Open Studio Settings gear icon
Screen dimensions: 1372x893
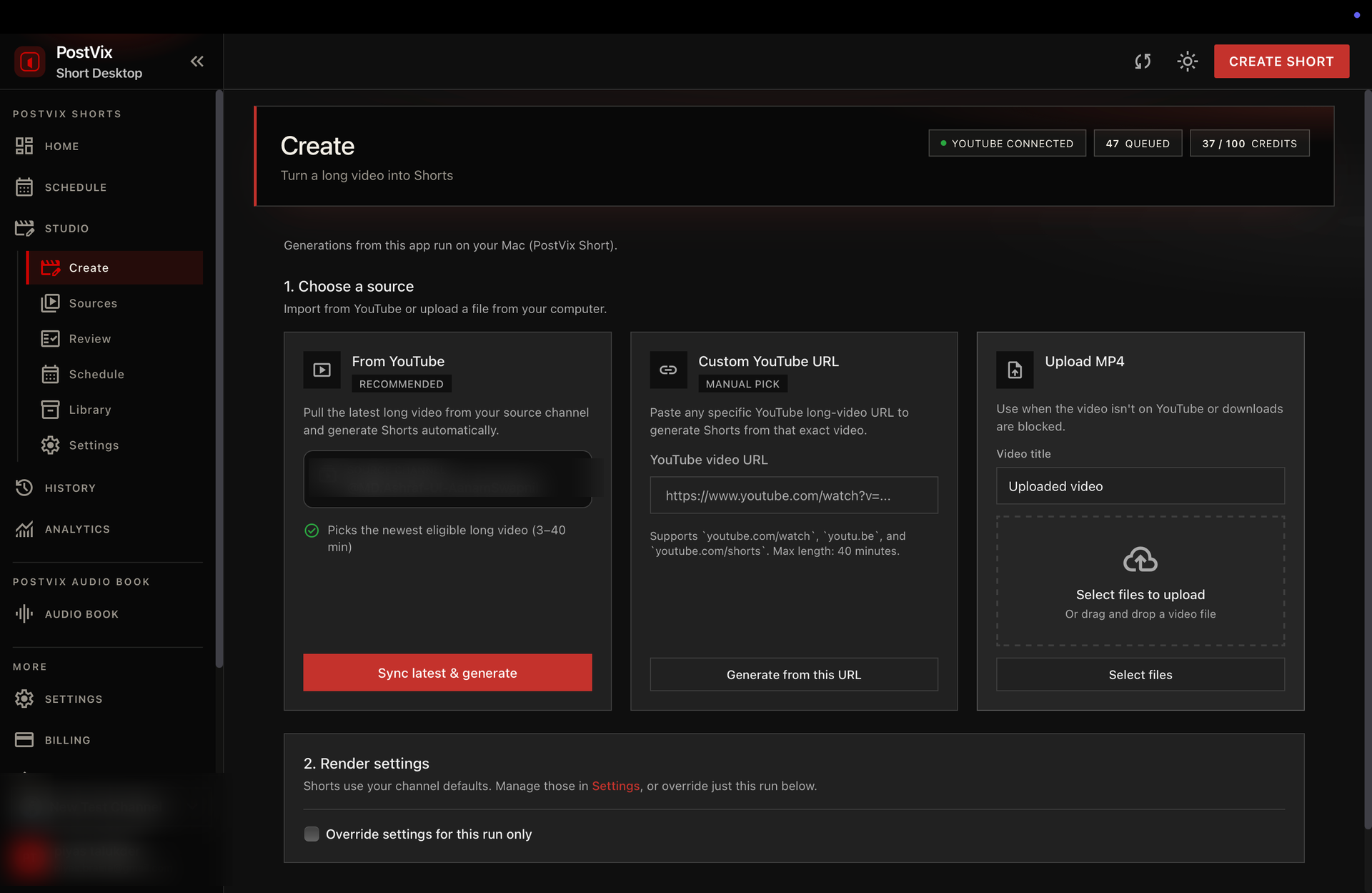pyautogui.click(x=51, y=445)
